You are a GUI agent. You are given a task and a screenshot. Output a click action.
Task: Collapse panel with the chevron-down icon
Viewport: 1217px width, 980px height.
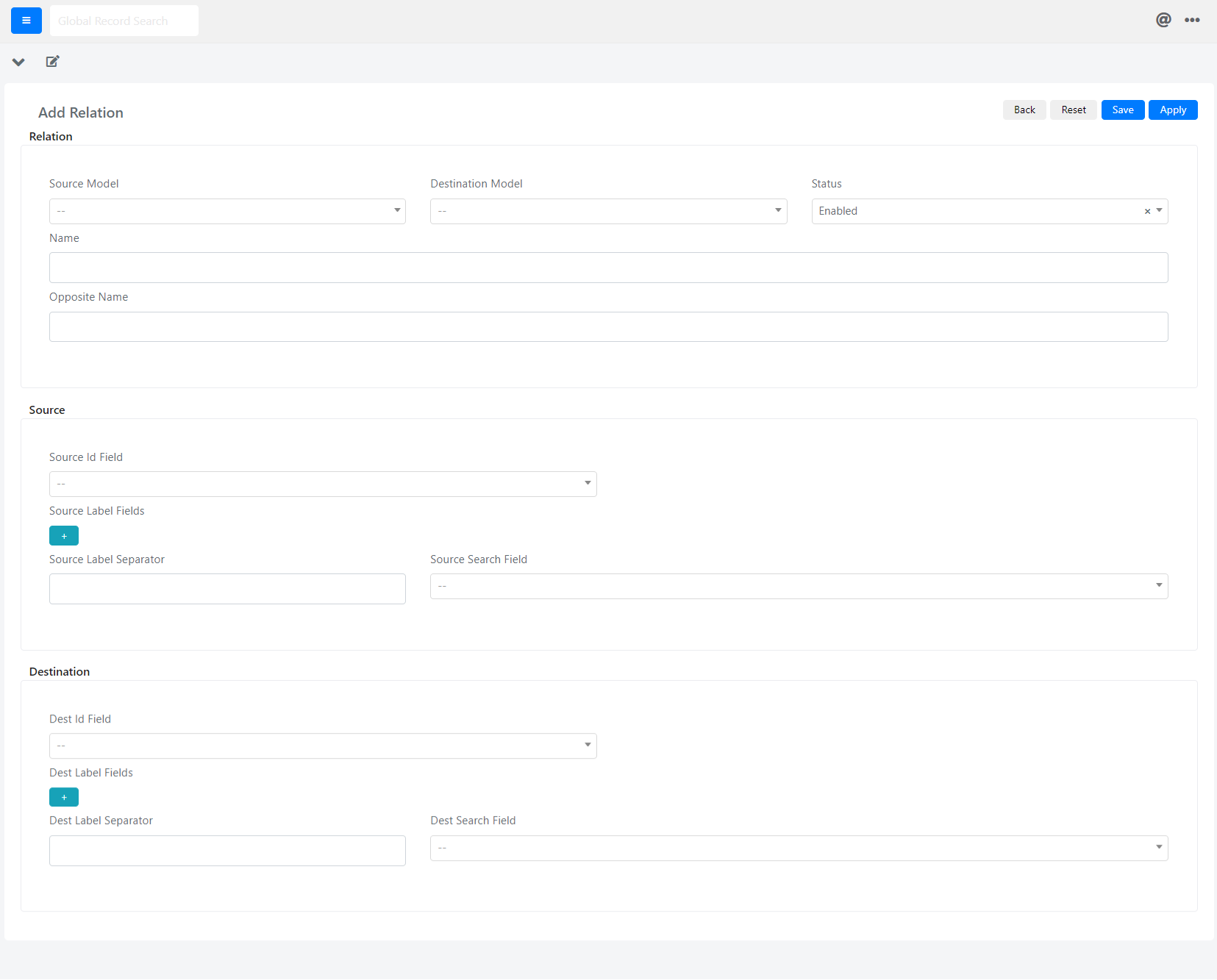[18, 62]
